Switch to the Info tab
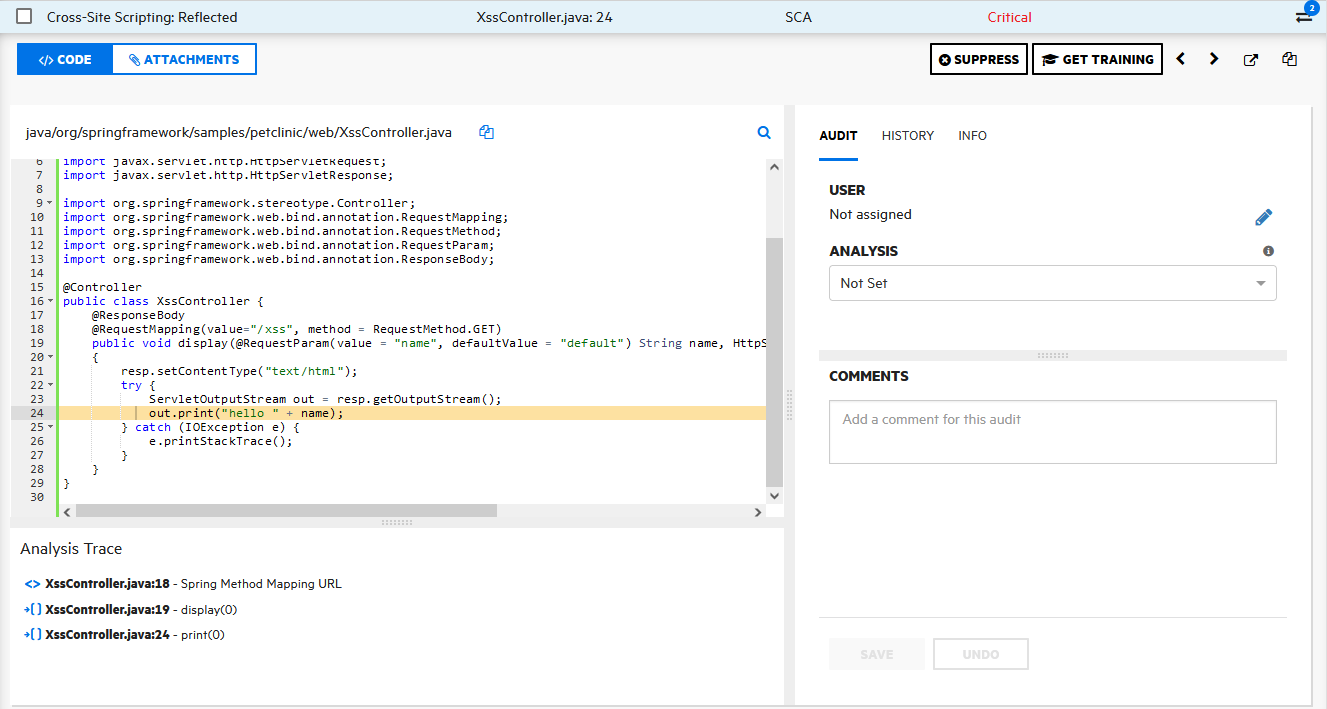The height and width of the screenshot is (709, 1327). tap(972, 136)
